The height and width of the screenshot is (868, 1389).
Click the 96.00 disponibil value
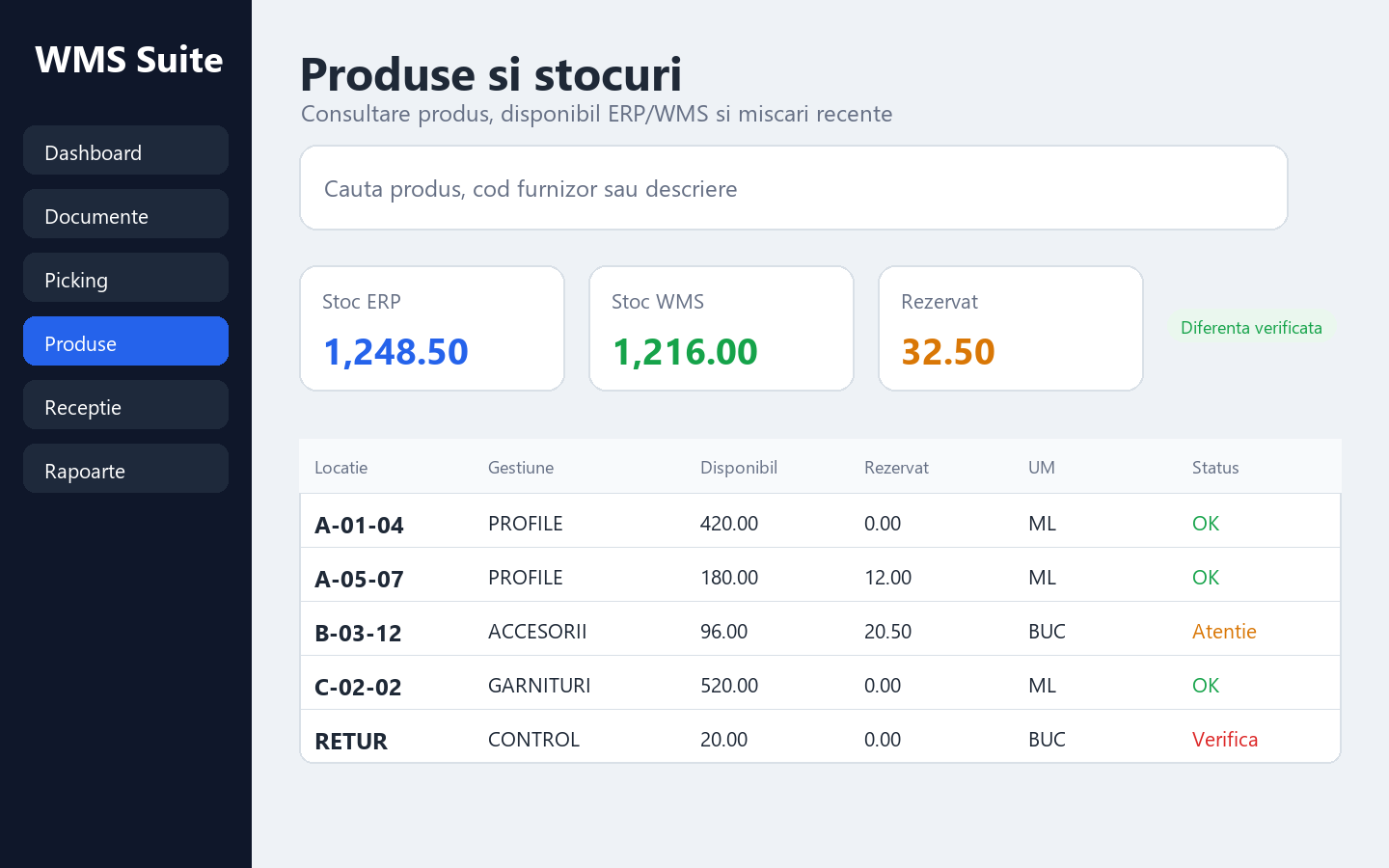724,632
